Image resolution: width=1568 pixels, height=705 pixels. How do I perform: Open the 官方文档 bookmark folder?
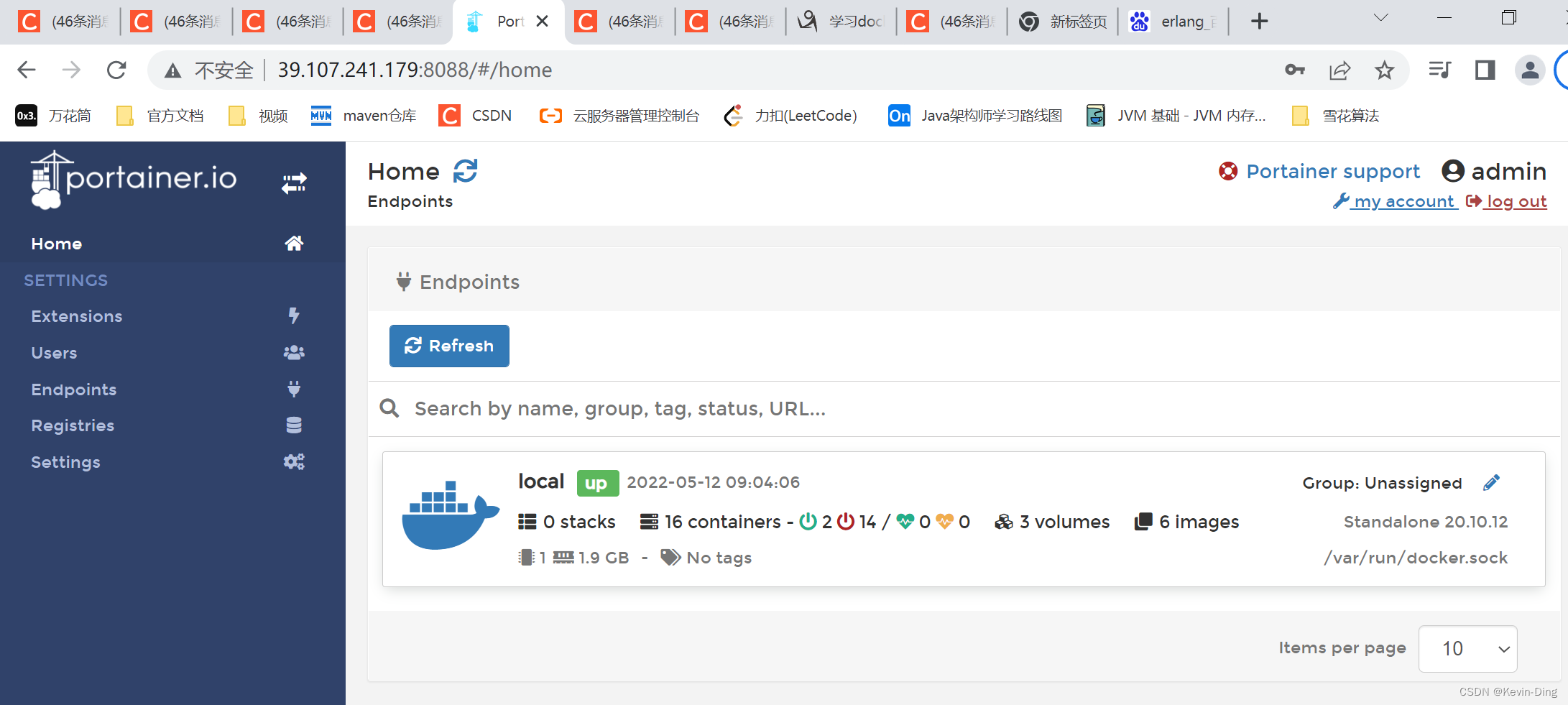click(x=160, y=116)
